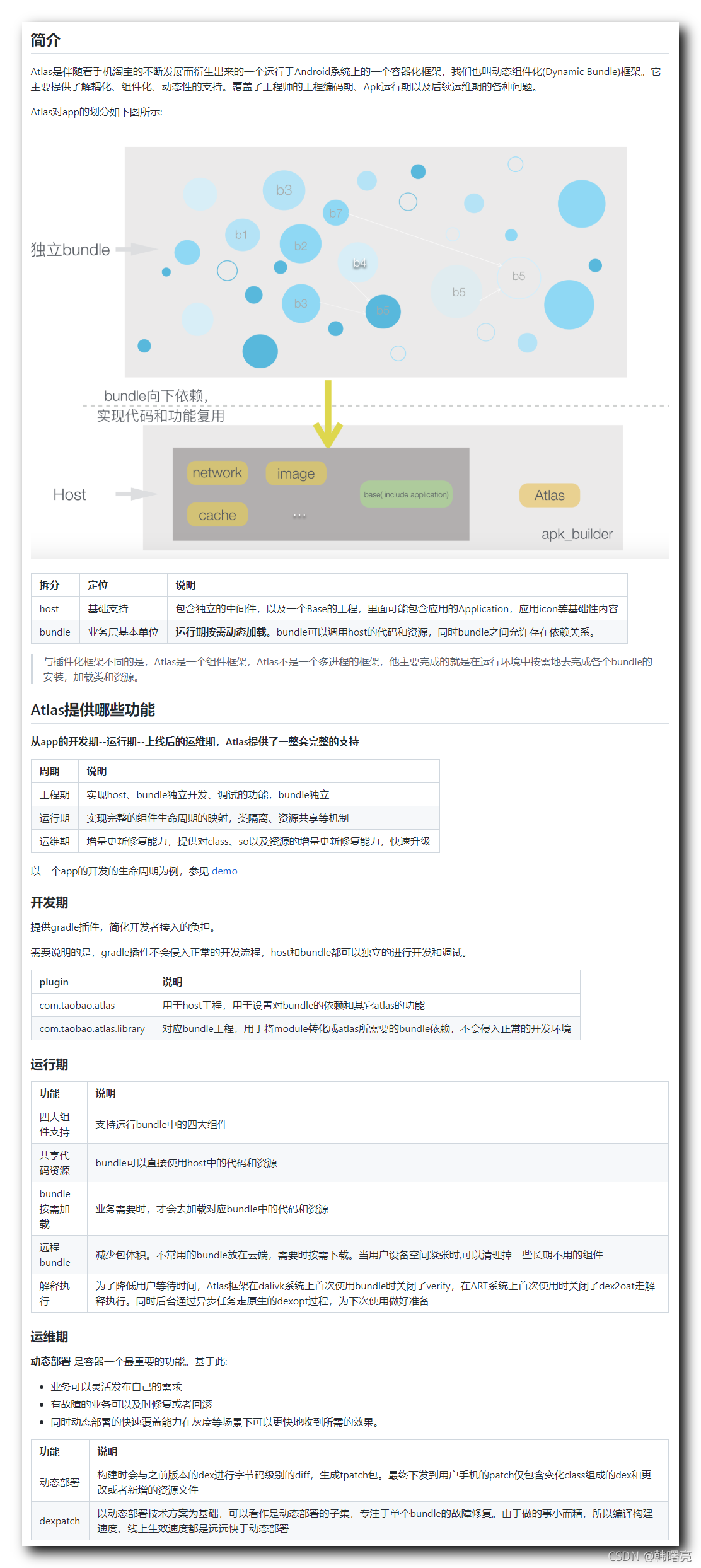Click the b4 bundle circle
This screenshot has width=701, height=1568.
click(x=359, y=263)
